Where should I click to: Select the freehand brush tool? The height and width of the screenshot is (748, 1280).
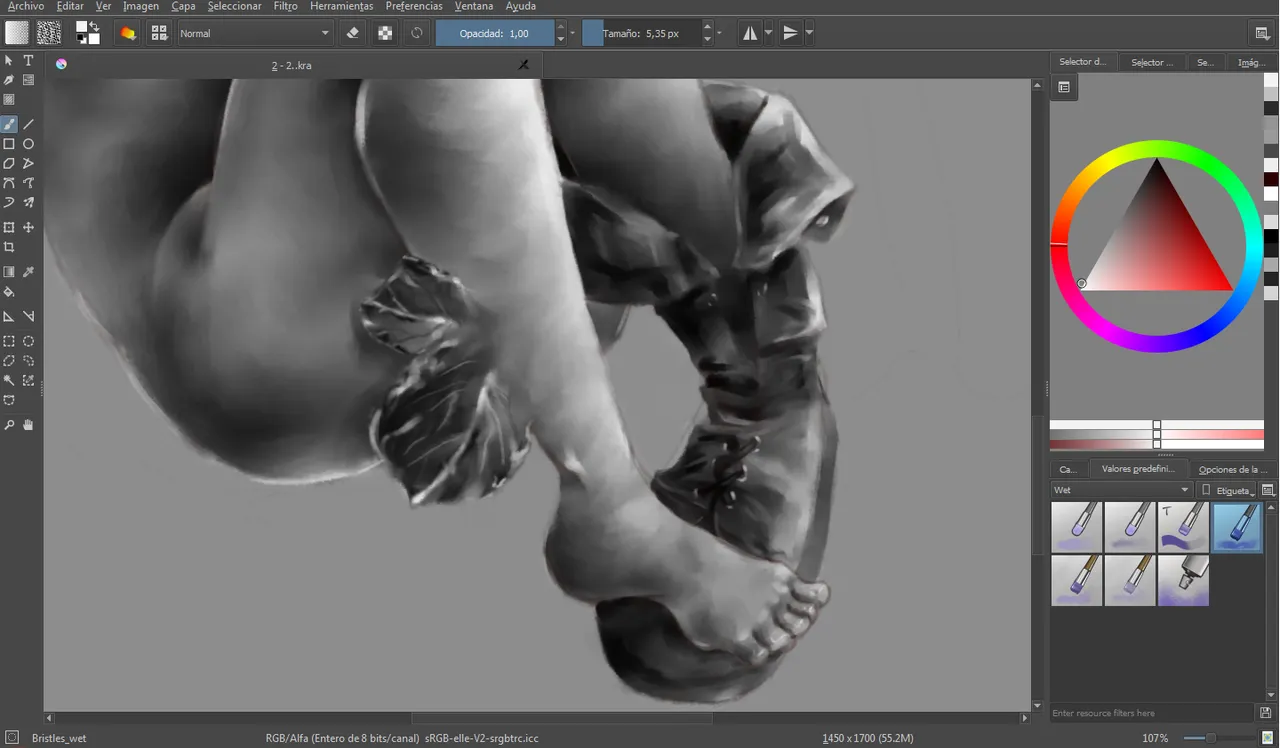pyautogui.click(x=9, y=125)
